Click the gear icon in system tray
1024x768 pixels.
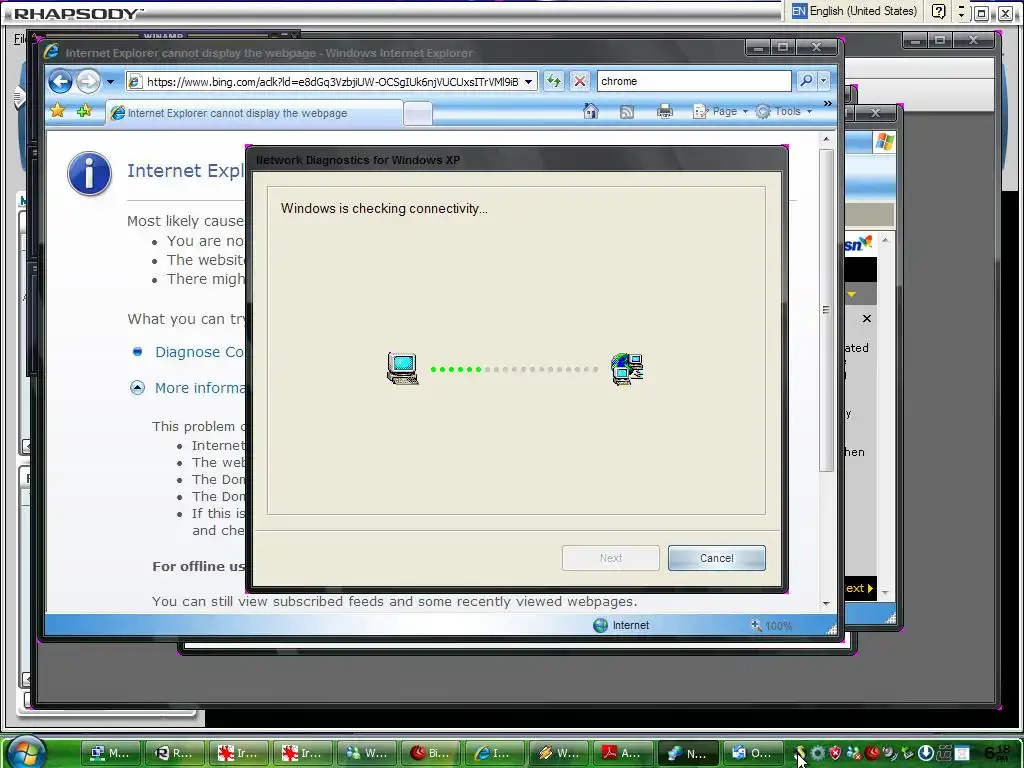coord(818,753)
